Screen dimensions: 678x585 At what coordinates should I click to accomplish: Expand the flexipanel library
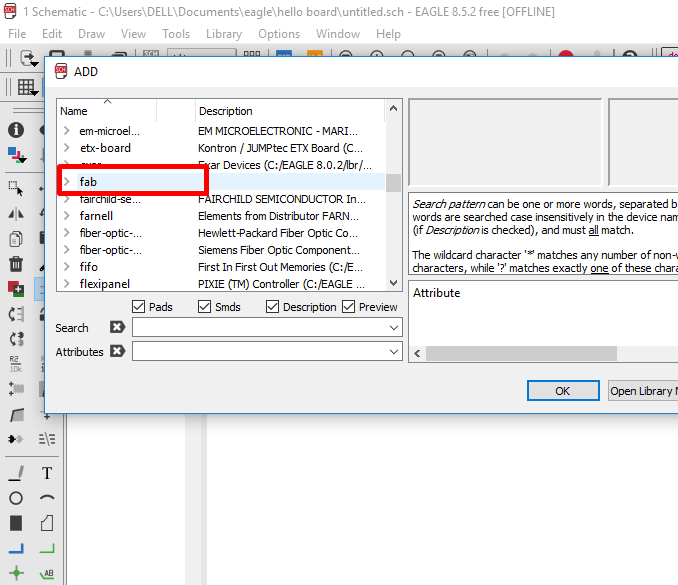pos(67,284)
